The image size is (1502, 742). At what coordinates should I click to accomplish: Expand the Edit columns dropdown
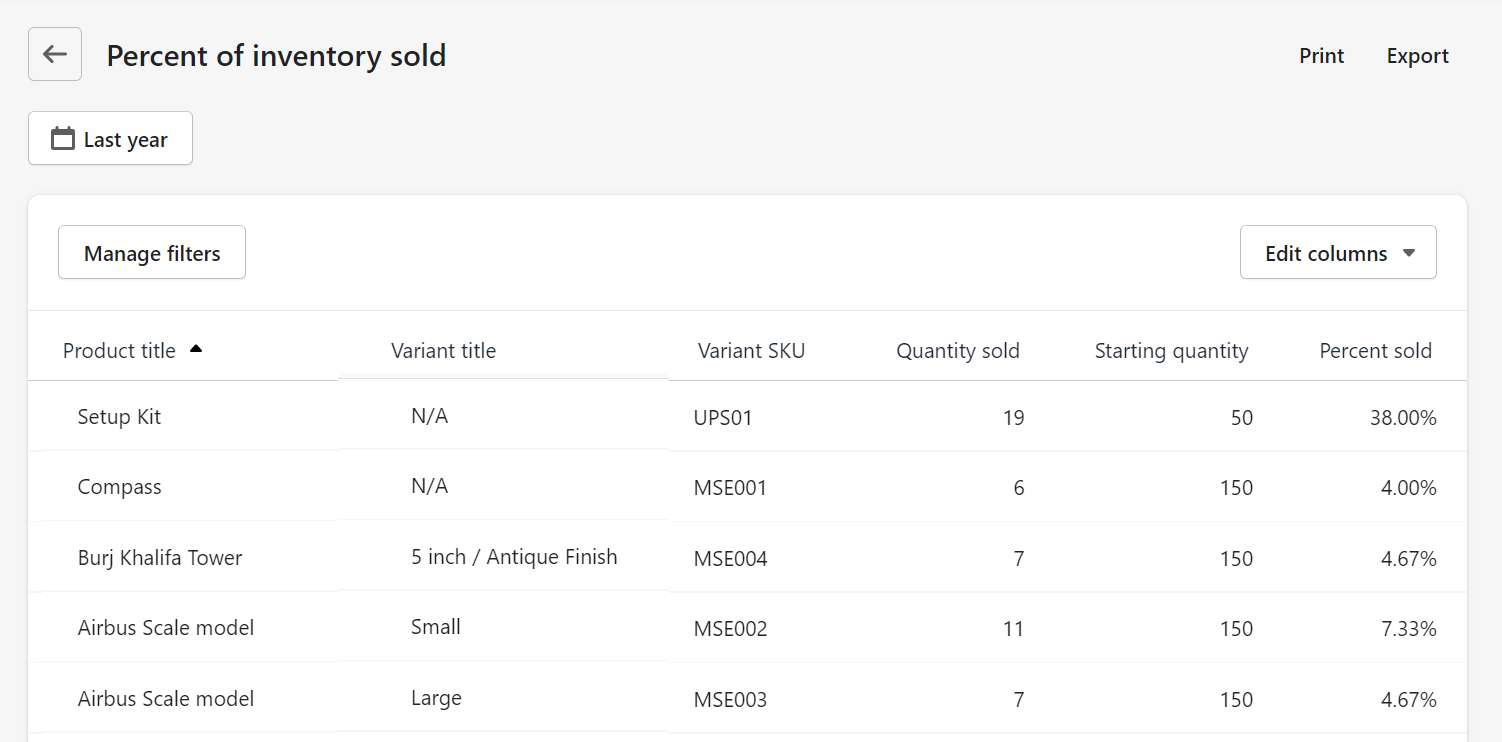(1338, 252)
